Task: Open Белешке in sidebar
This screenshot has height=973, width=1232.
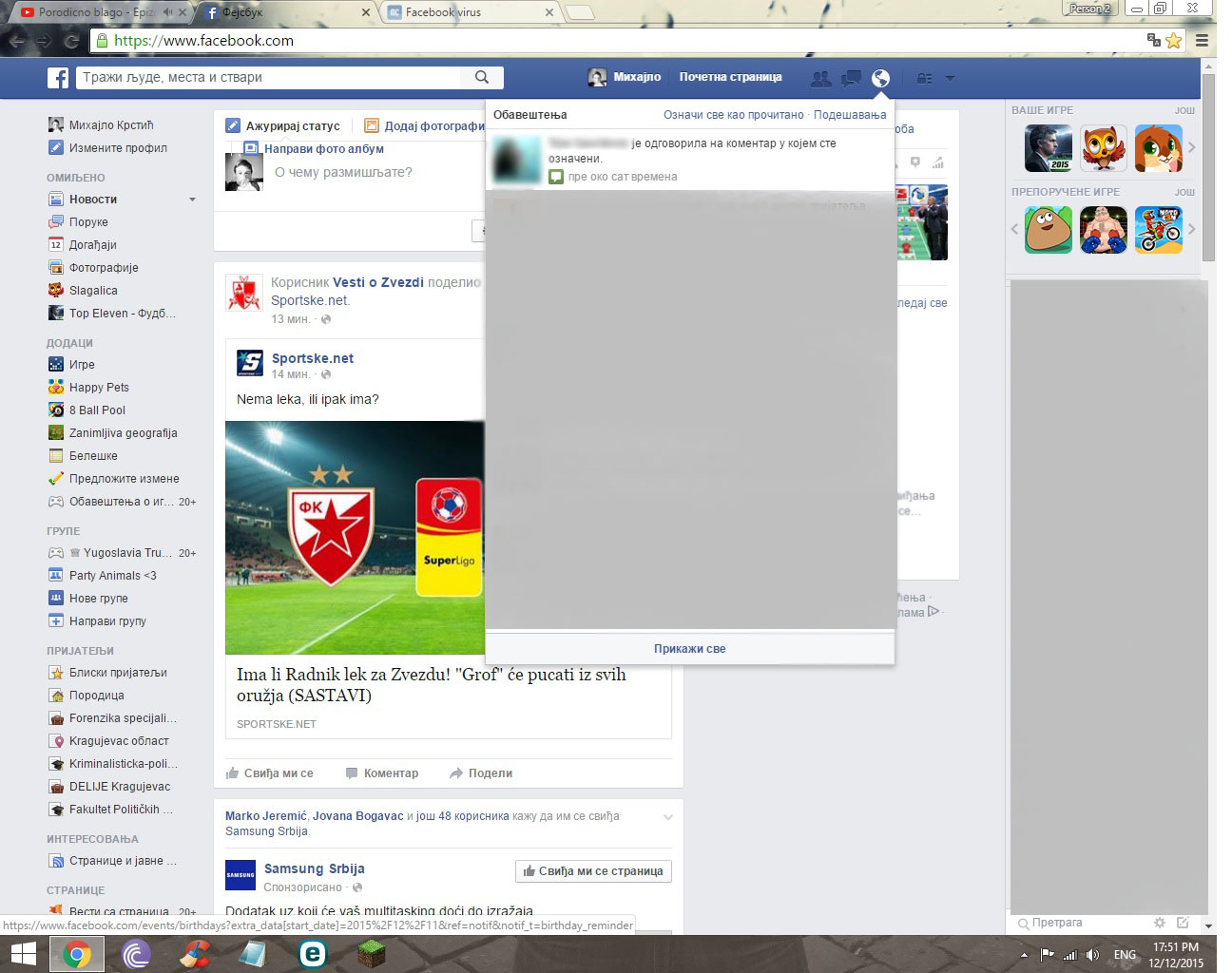Action: tap(83, 456)
